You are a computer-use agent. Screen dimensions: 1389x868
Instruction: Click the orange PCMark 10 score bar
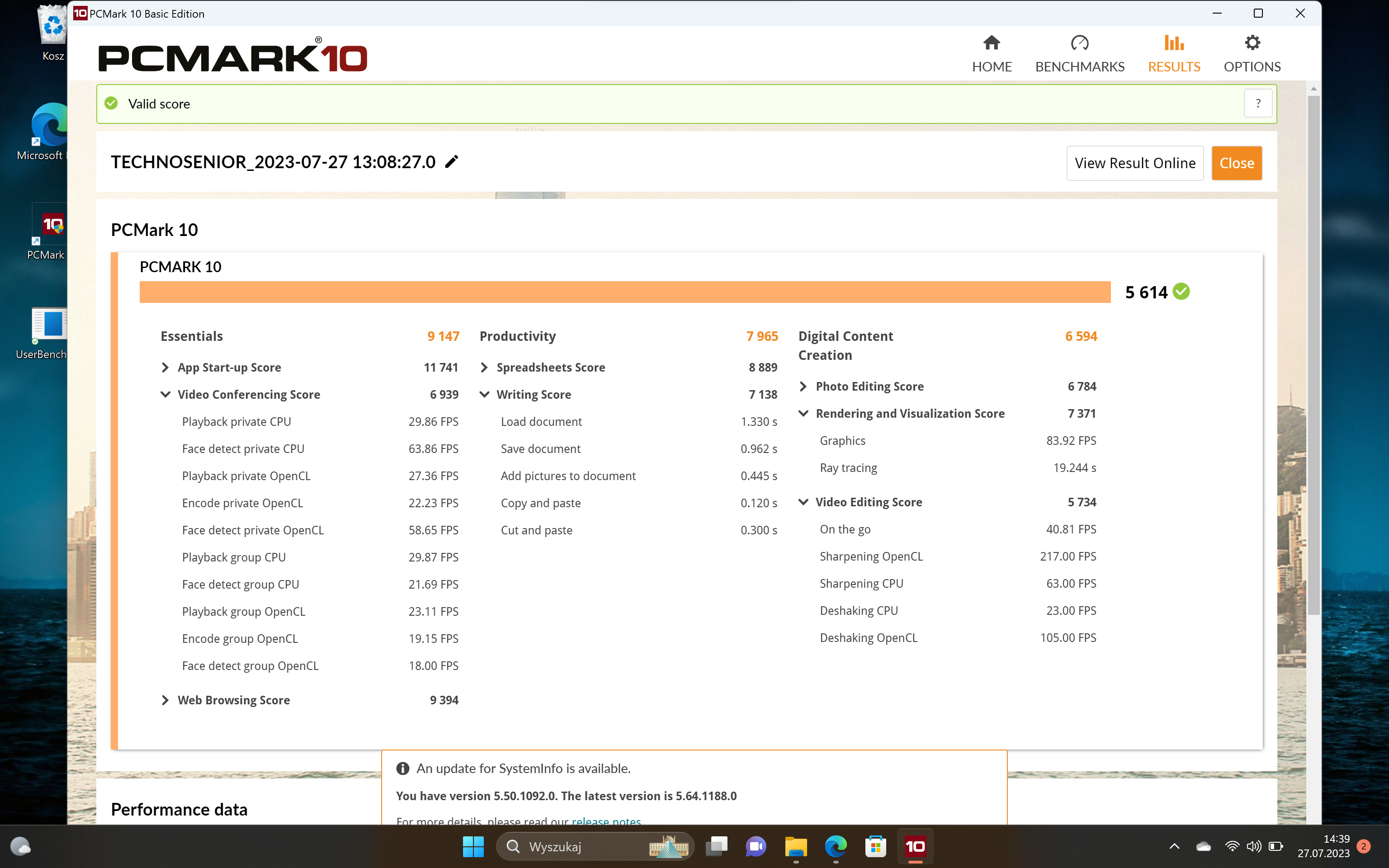pos(624,292)
